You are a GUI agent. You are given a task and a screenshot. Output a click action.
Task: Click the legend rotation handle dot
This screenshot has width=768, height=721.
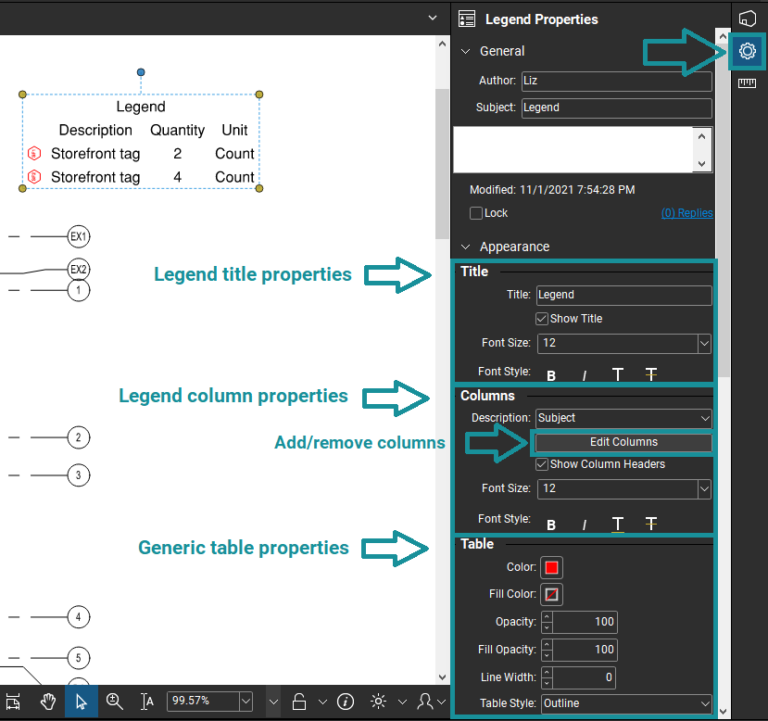point(141,72)
